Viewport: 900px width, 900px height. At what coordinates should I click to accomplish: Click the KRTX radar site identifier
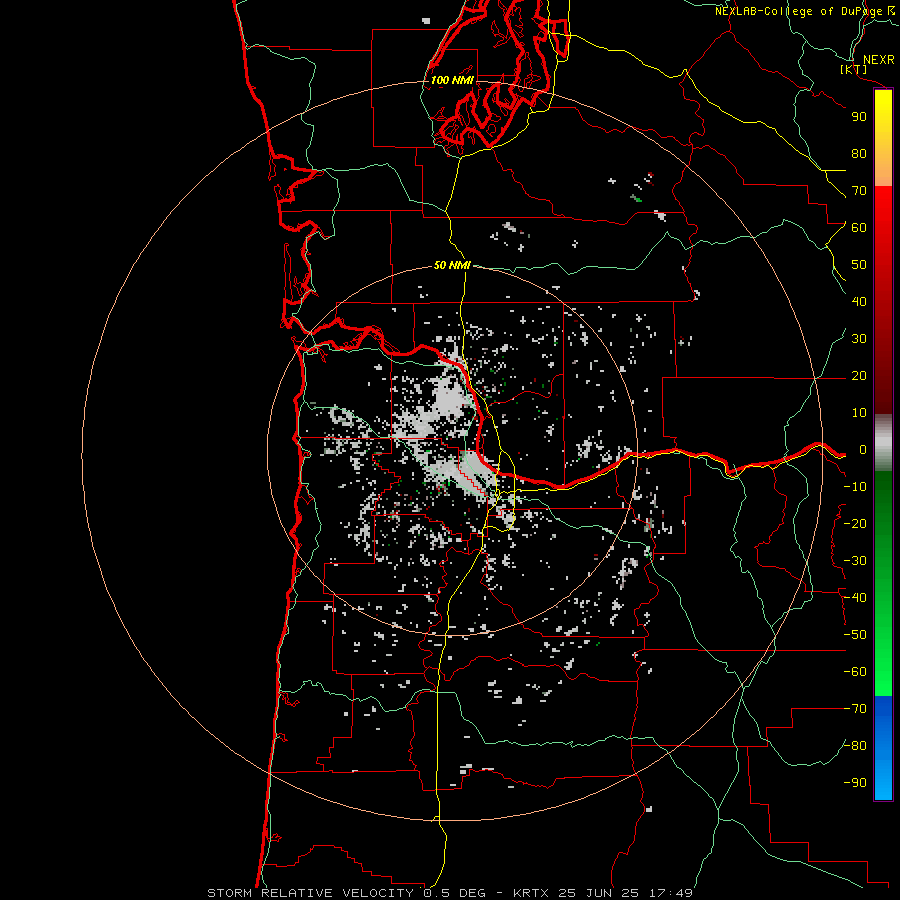click(x=531, y=893)
